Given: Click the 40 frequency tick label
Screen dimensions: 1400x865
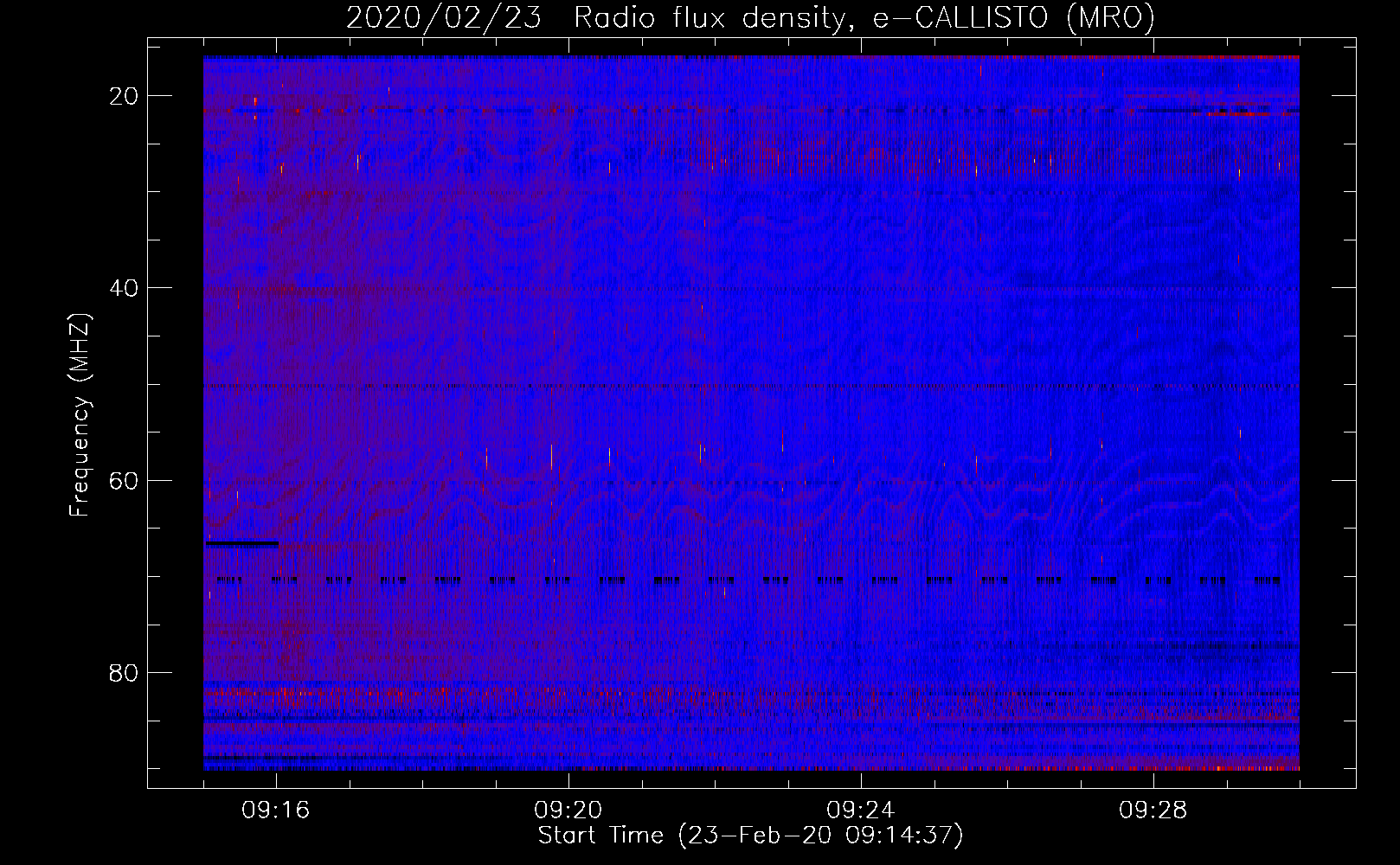Looking at the screenshot, I should coord(124,288).
